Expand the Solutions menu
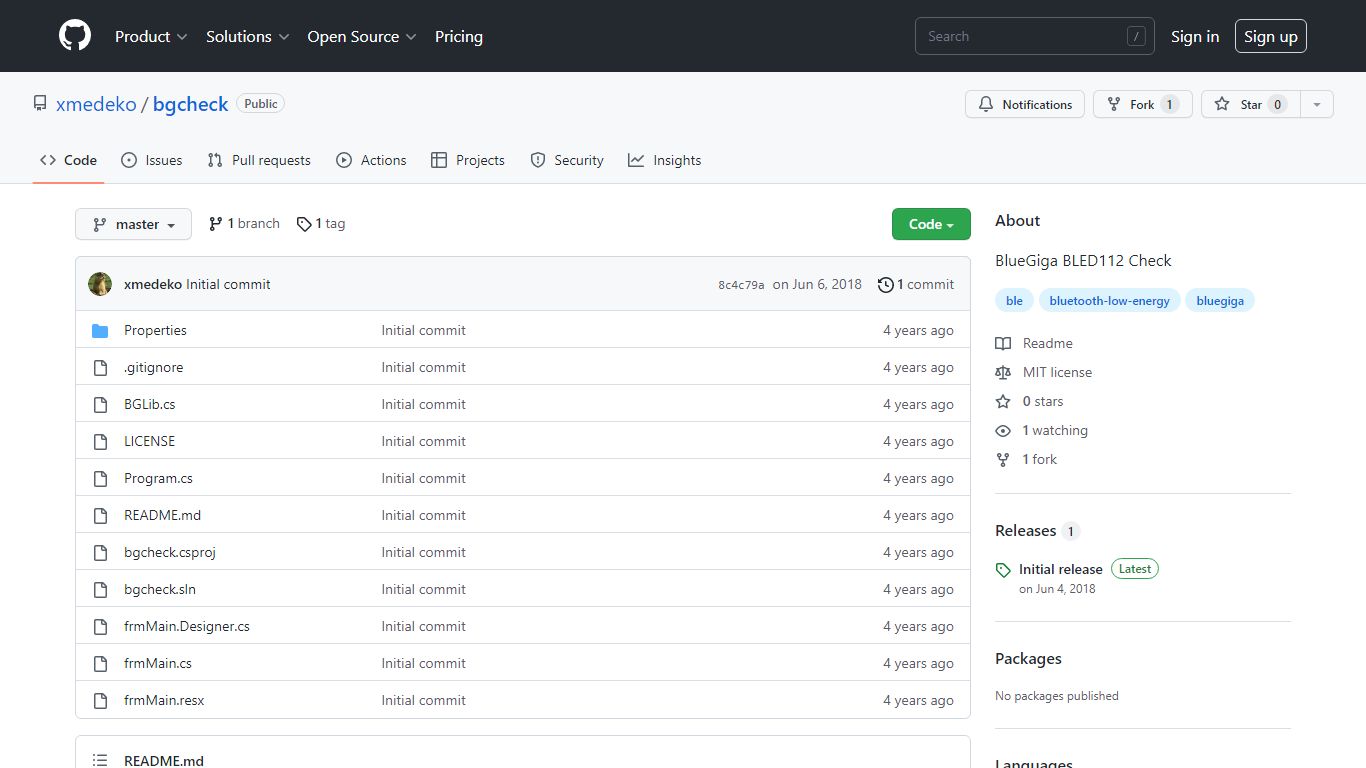Screen dimensions: 1366x768 [x=248, y=36]
